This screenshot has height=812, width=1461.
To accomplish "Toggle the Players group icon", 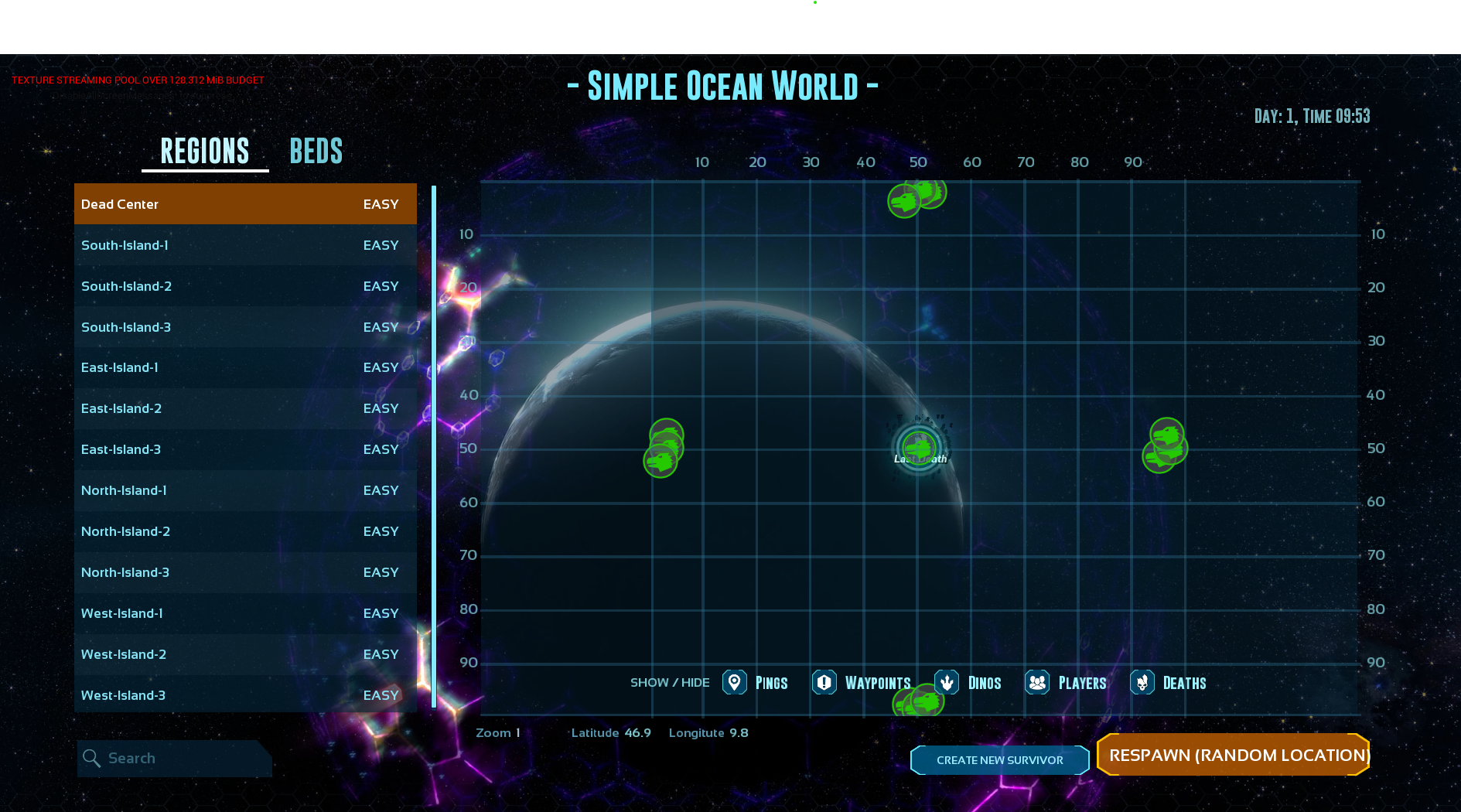I will click(x=1037, y=683).
